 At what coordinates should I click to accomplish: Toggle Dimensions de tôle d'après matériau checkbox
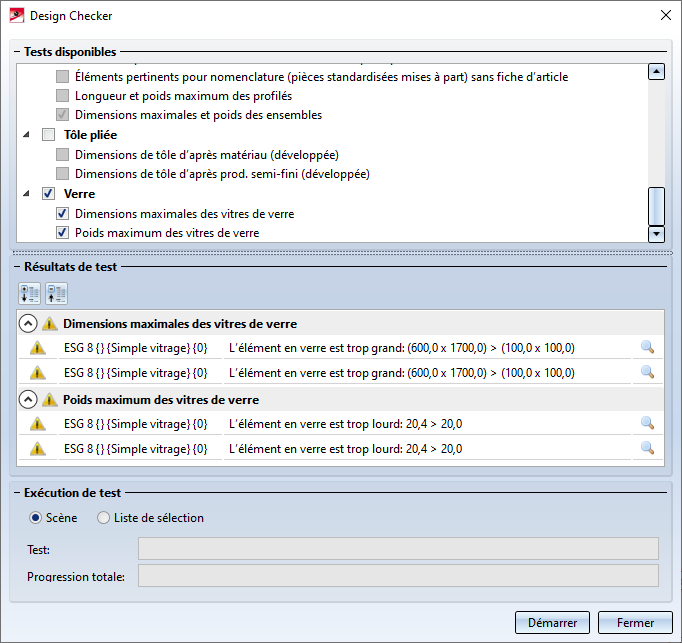[62, 154]
